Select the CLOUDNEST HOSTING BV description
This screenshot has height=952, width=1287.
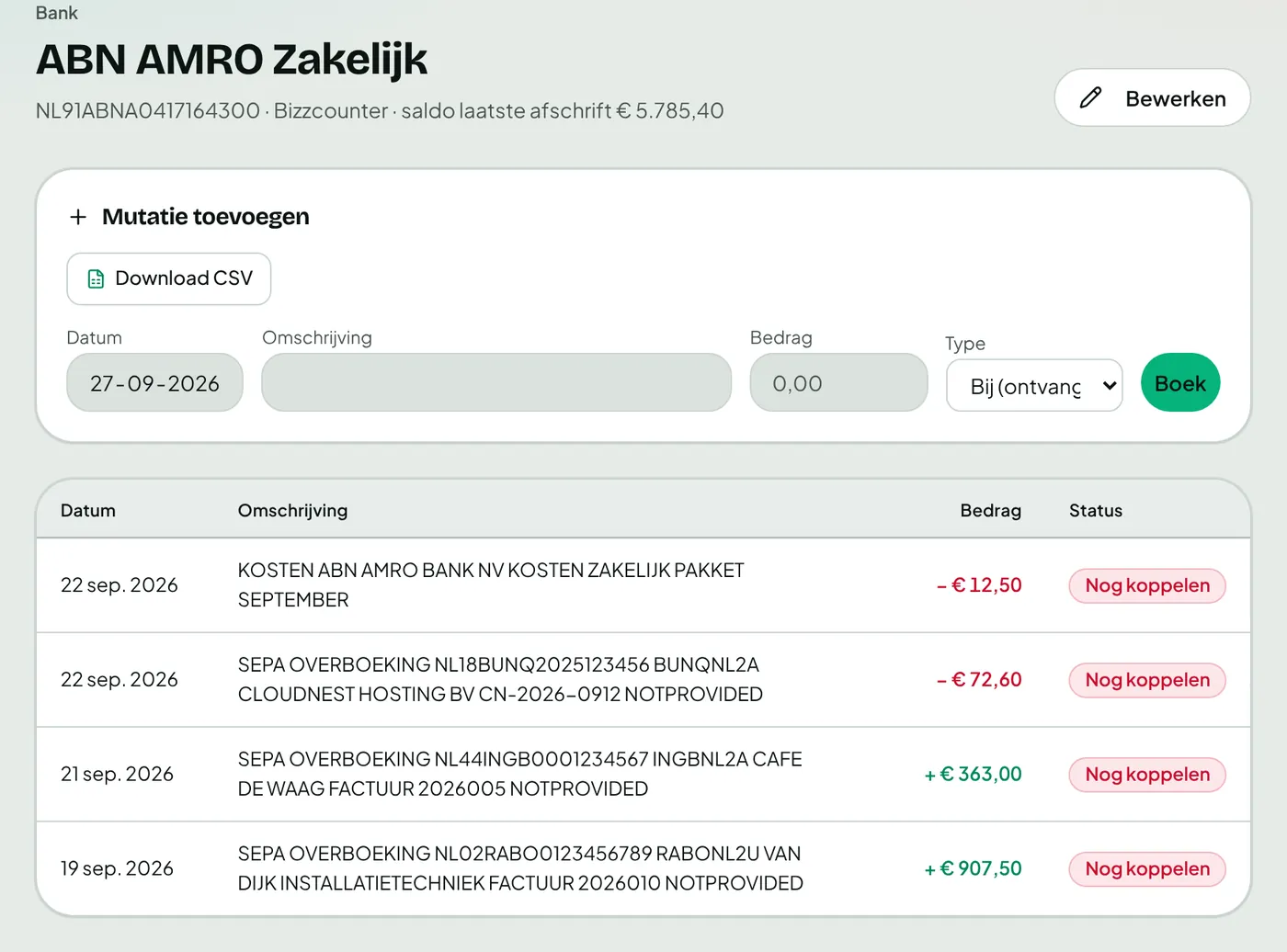click(500, 680)
